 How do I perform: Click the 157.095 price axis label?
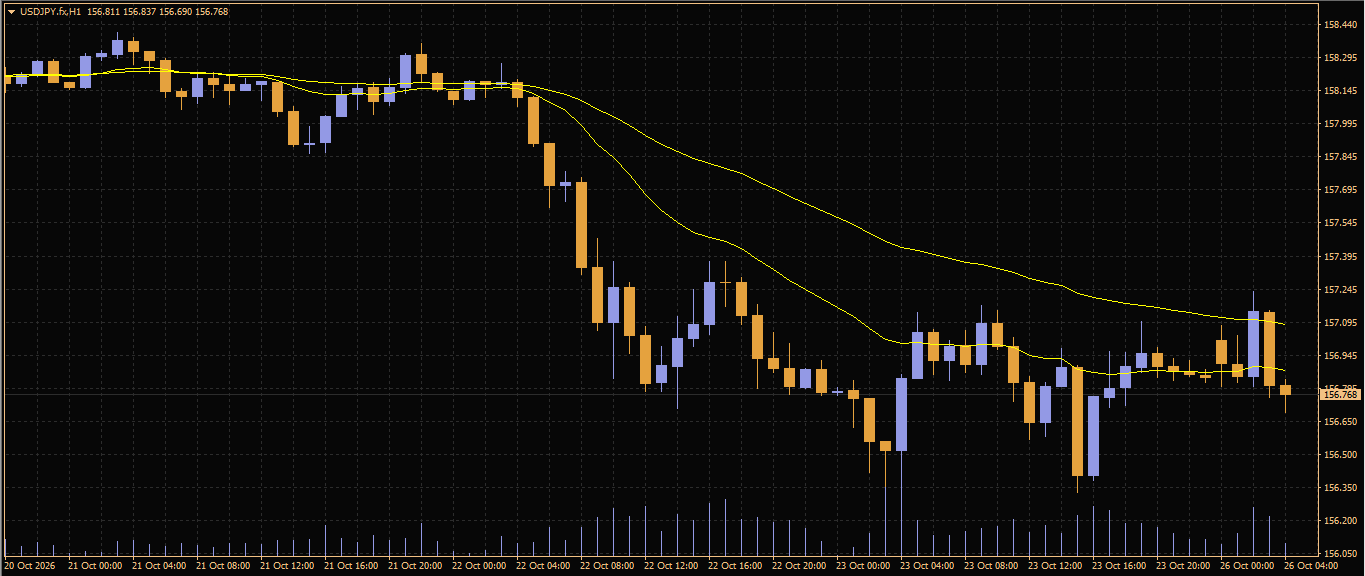[x=1340, y=323]
